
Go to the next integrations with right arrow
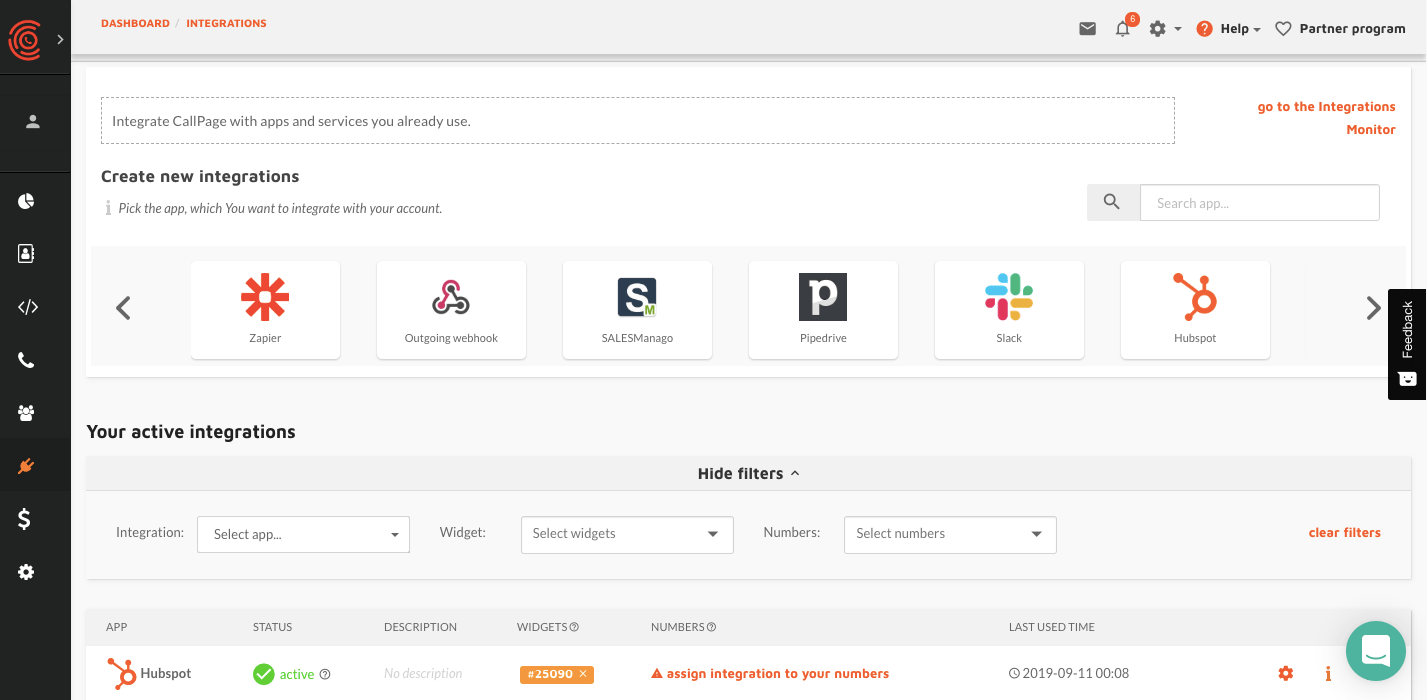(1374, 308)
